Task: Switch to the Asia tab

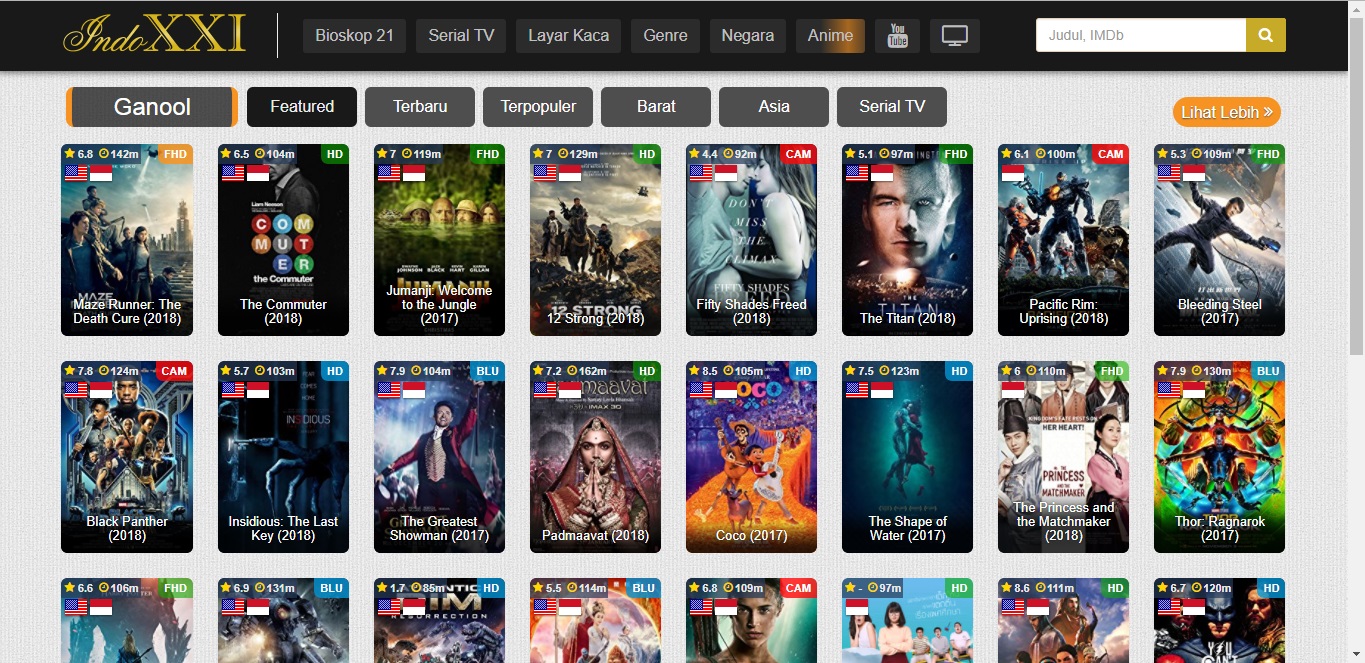Action: coord(773,107)
